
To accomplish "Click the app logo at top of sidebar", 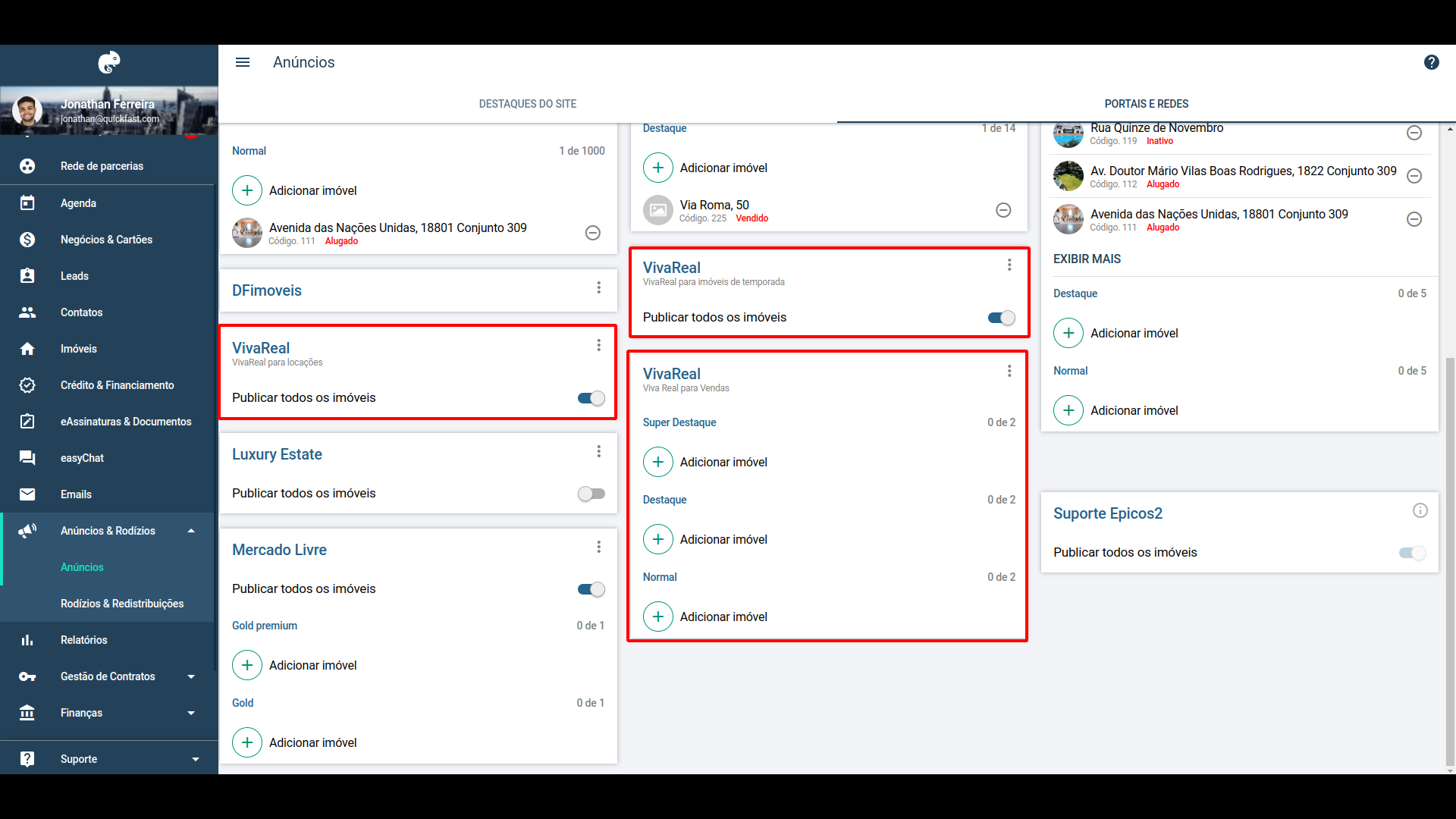I will [109, 62].
